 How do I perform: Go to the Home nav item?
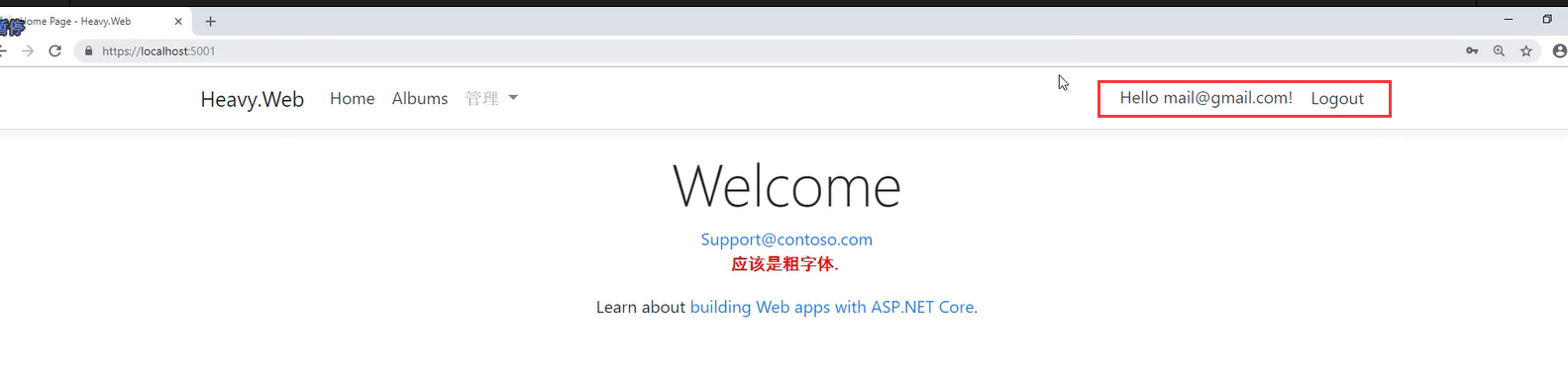(x=352, y=98)
